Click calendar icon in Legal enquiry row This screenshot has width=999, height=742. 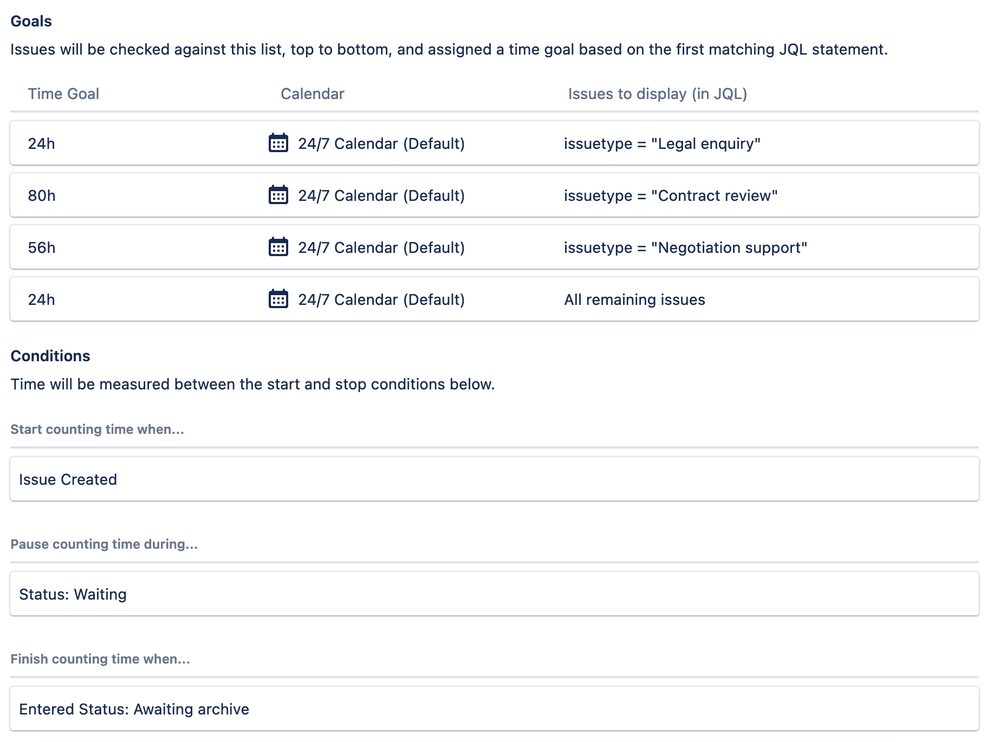click(278, 143)
